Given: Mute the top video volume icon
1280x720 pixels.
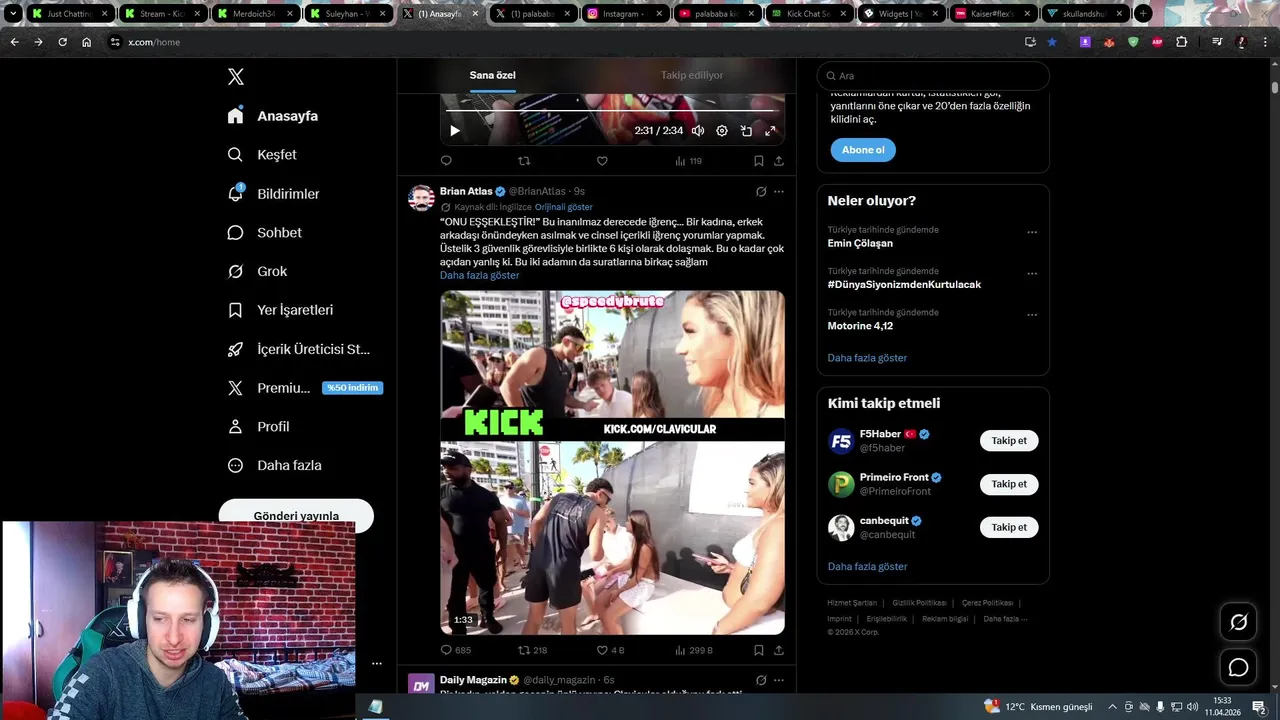Looking at the screenshot, I should [x=698, y=130].
